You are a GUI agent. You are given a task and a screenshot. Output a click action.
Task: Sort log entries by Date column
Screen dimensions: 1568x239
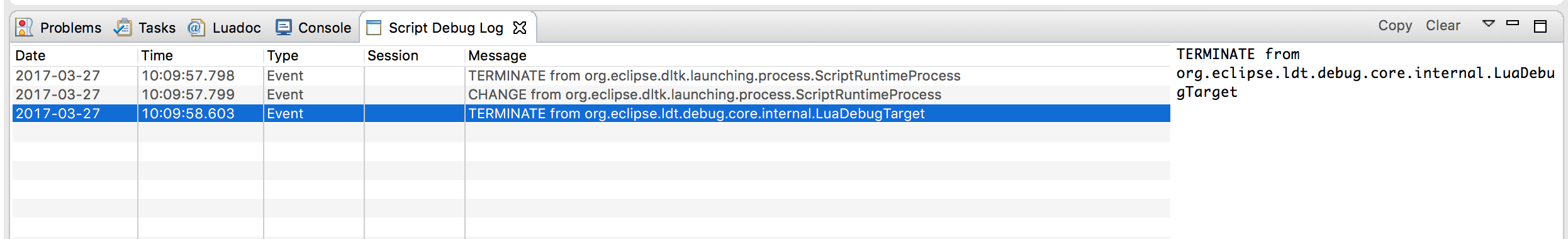[x=74, y=55]
